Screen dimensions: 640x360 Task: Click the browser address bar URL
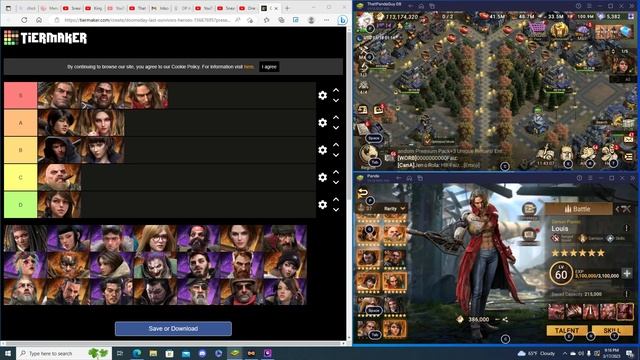point(147,20)
